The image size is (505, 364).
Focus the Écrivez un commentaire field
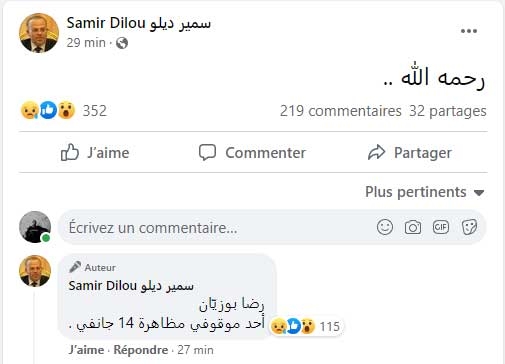[218, 228]
